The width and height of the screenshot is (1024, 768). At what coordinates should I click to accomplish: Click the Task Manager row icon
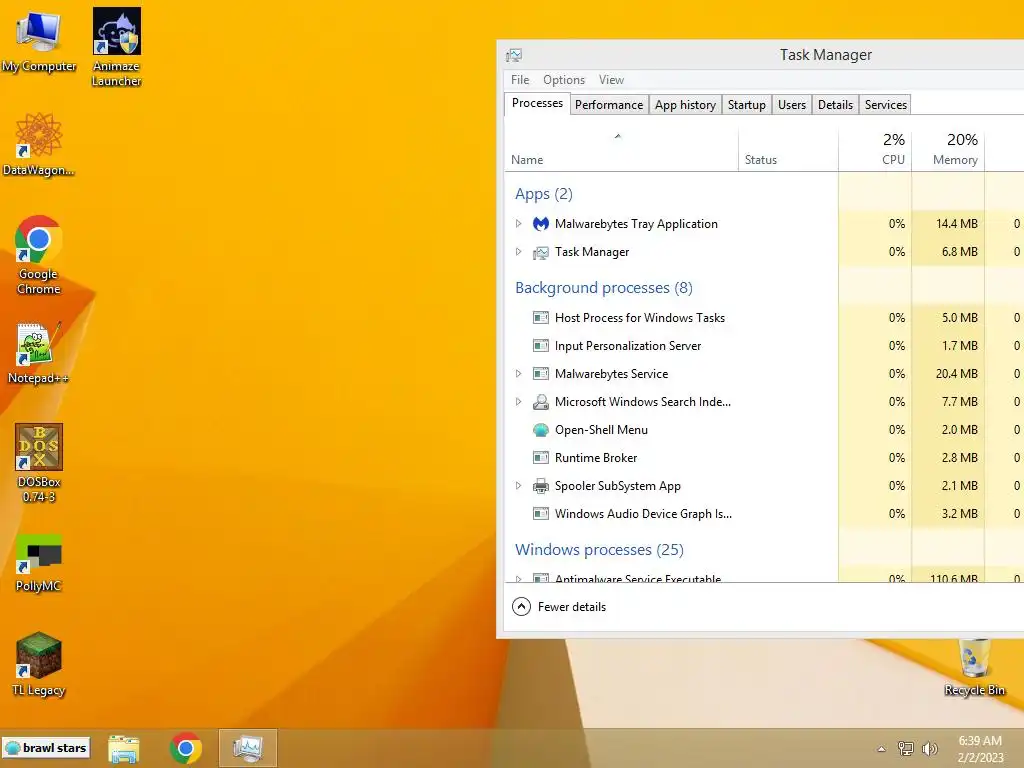[x=541, y=252]
